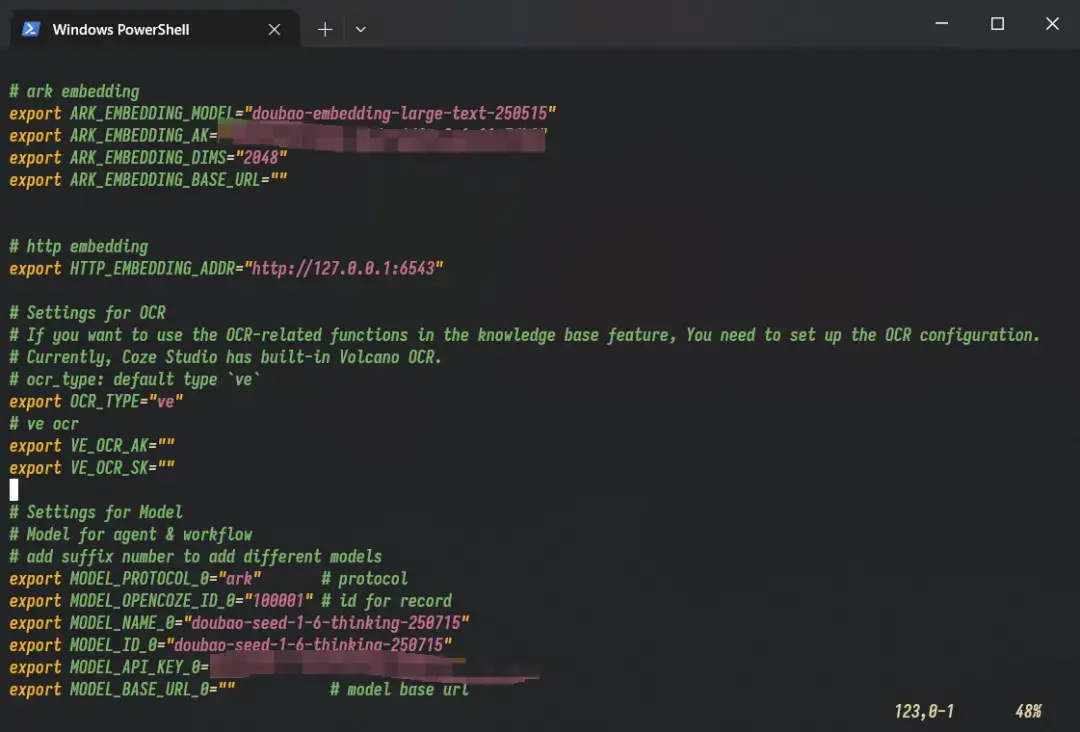Maximize the terminal window

click(997, 24)
